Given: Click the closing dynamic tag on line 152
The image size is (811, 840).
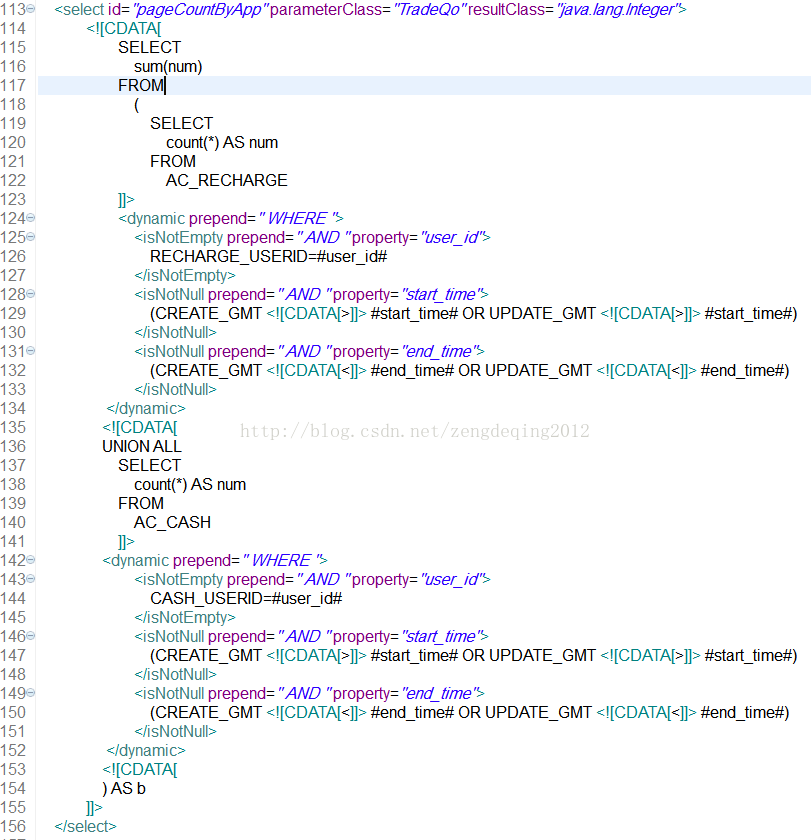Looking at the screenshot, I should coord(146,751).
